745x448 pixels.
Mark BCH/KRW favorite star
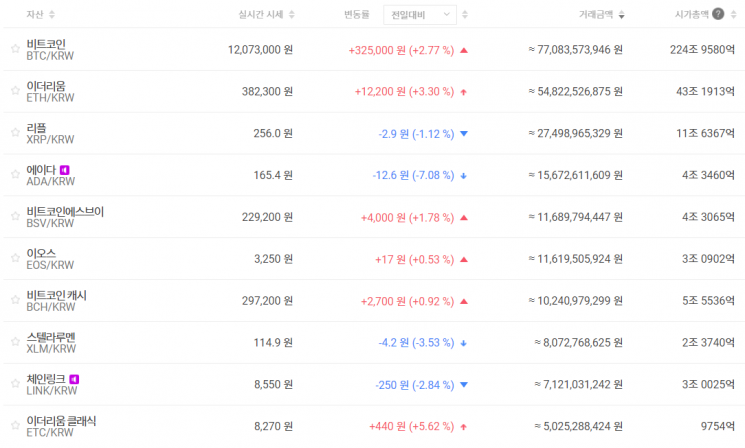[x=15, y=299]
